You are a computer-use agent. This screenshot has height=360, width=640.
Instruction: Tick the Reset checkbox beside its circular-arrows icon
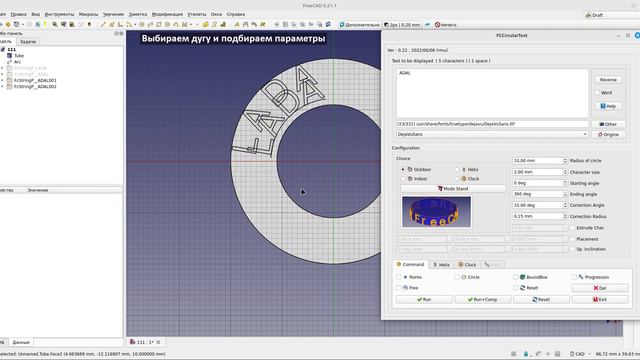click(516, 288)
